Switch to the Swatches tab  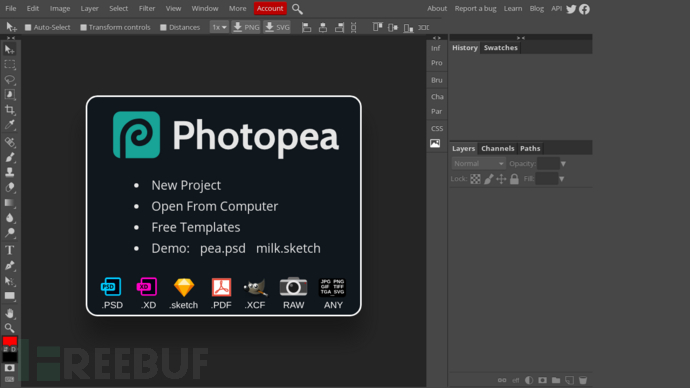500,48
